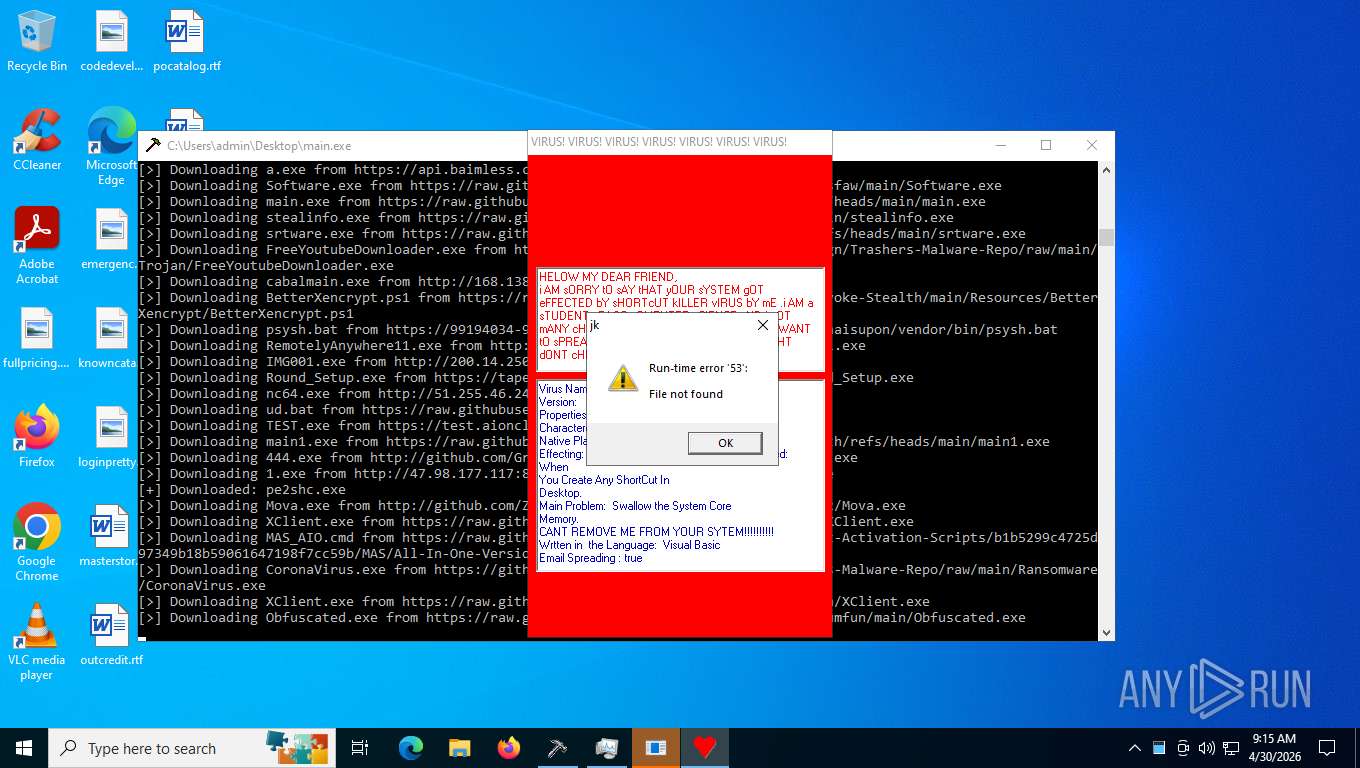The image size is (1360, 768).
Task: Open the Microsoft Edge desktop shortcut
Action: tap(111, 147)
